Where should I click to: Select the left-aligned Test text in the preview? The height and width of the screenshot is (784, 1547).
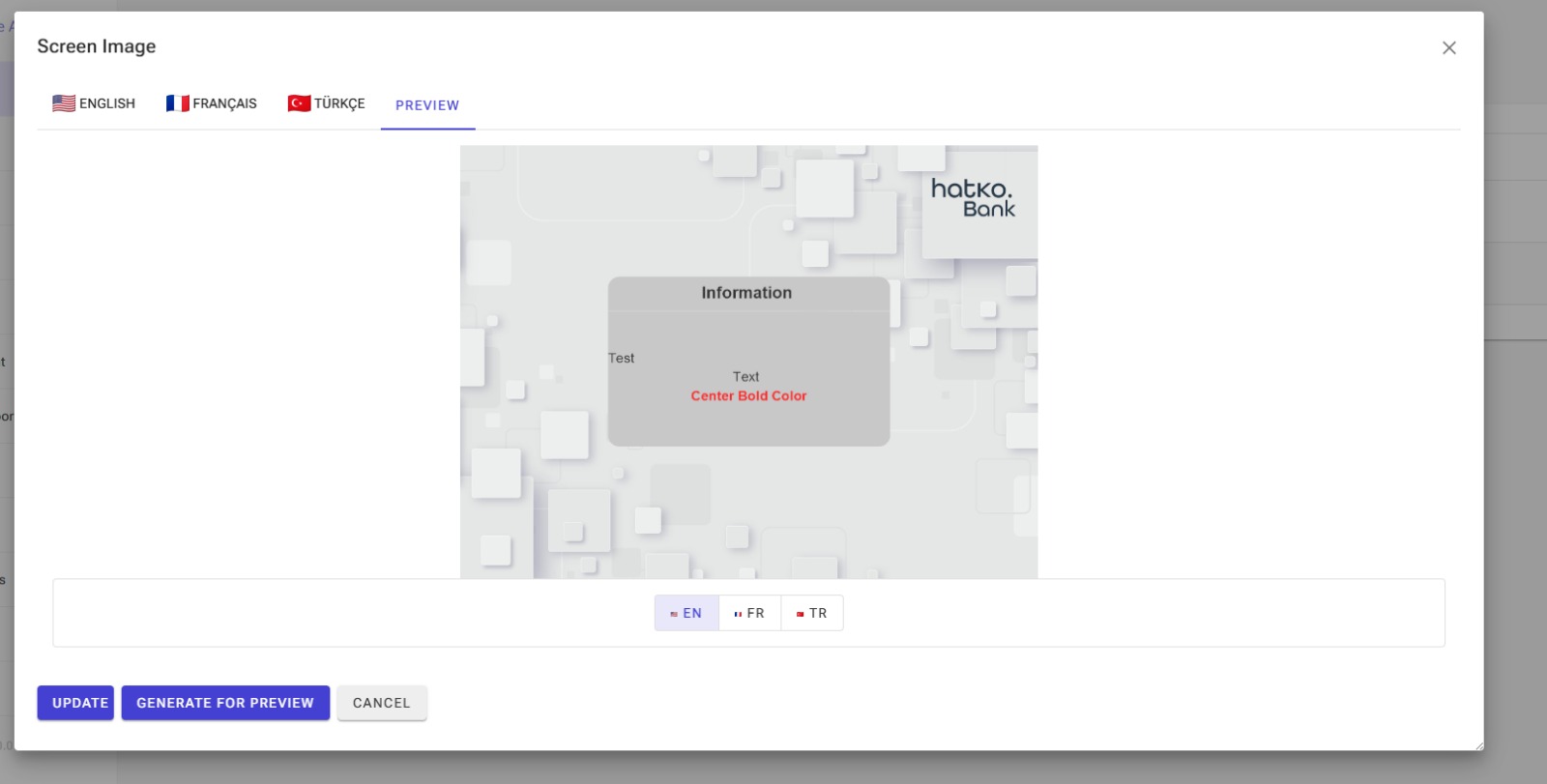[622, 359]
